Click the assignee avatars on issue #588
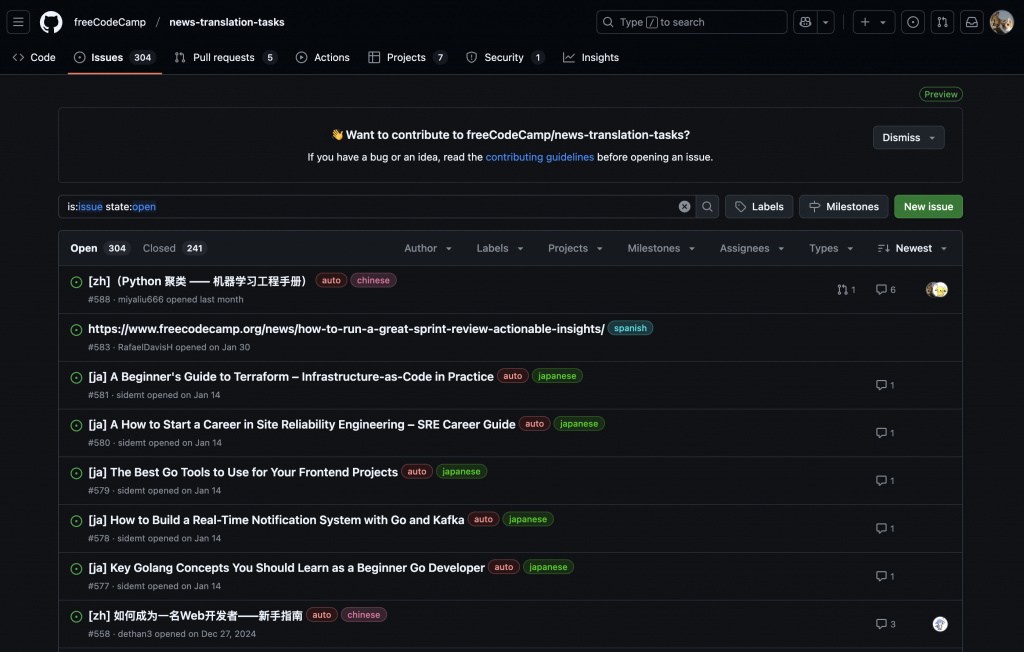 [936, 289]
